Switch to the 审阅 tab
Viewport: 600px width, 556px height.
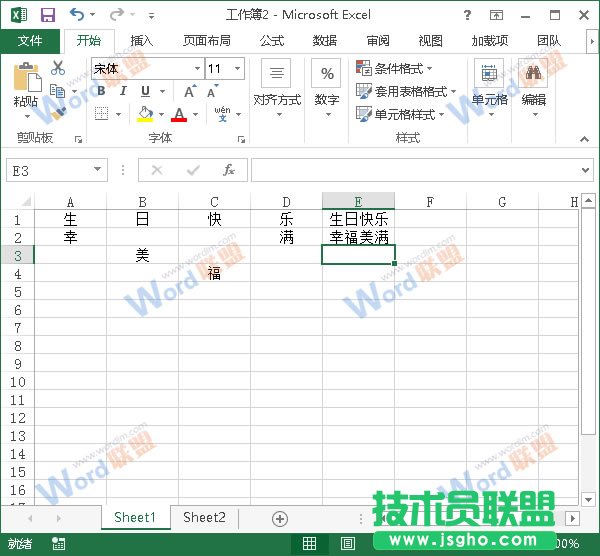coord(378,41)
